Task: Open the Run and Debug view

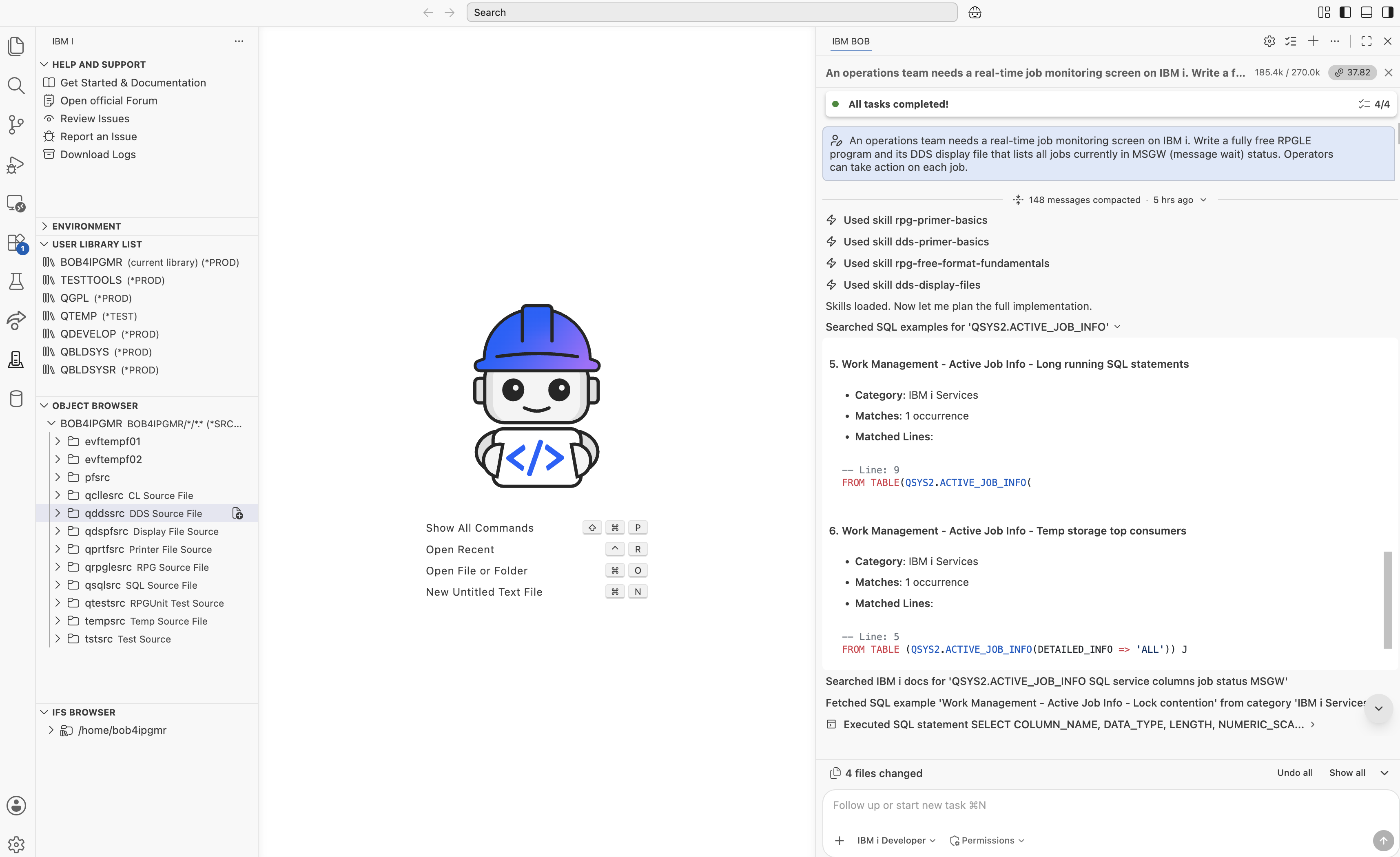Action: coord(16,164)
